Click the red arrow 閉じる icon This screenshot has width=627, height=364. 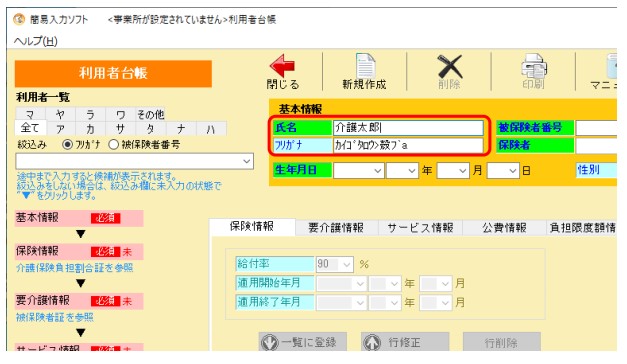click(x=282, y=66)
